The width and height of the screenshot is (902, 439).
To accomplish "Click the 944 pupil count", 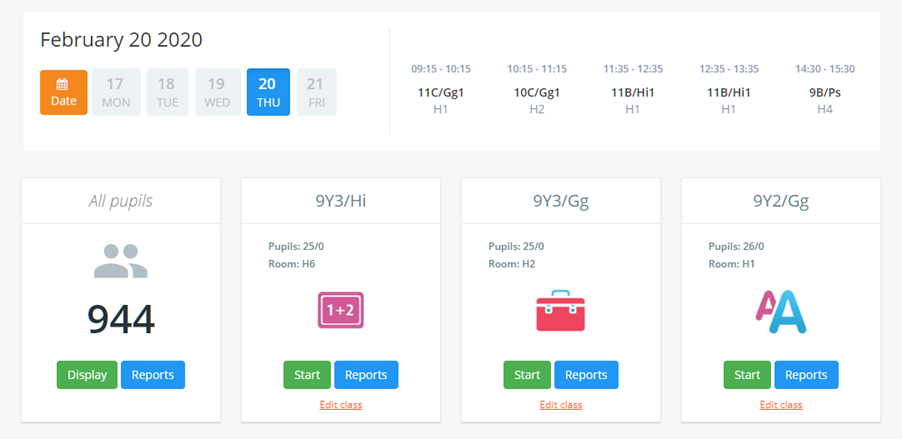I will point(121,320).
